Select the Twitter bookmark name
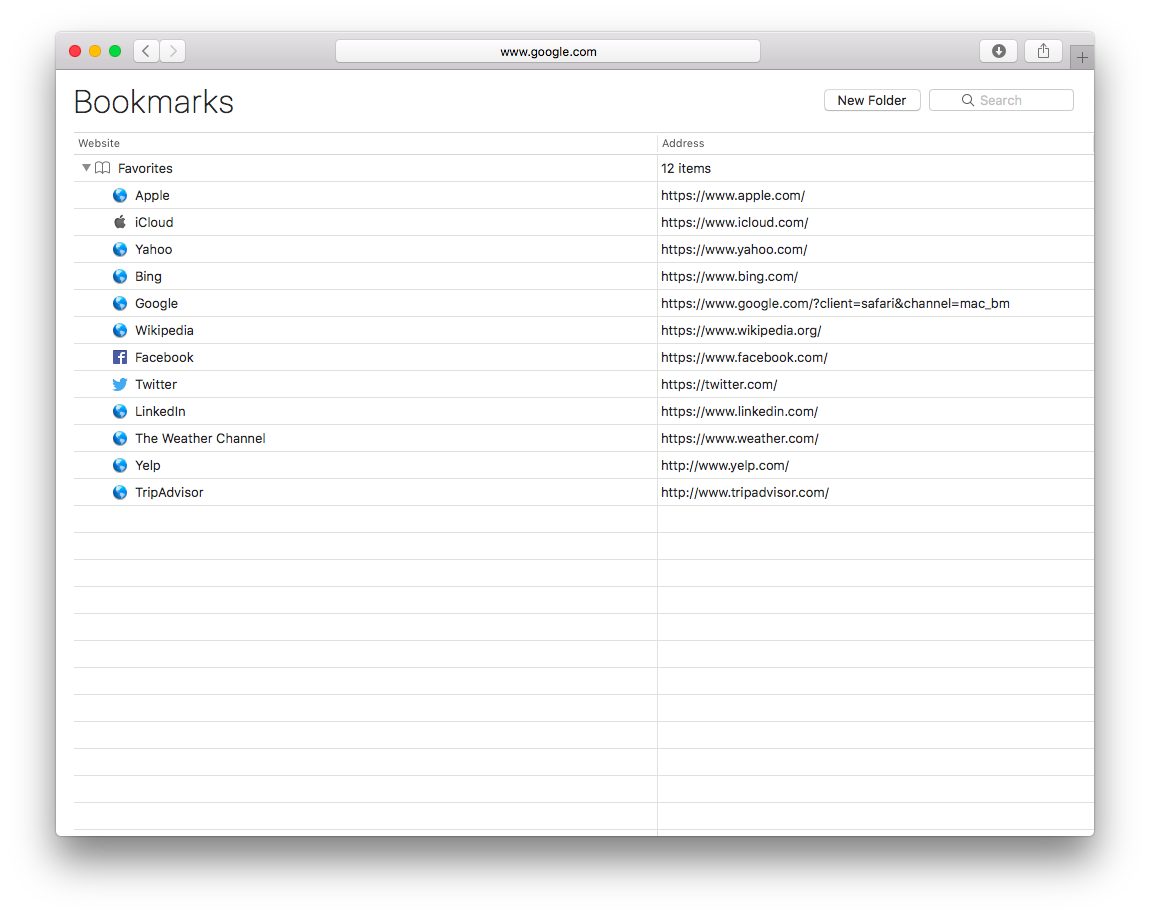Screen dimensions: 1150x916 (155, 384)
